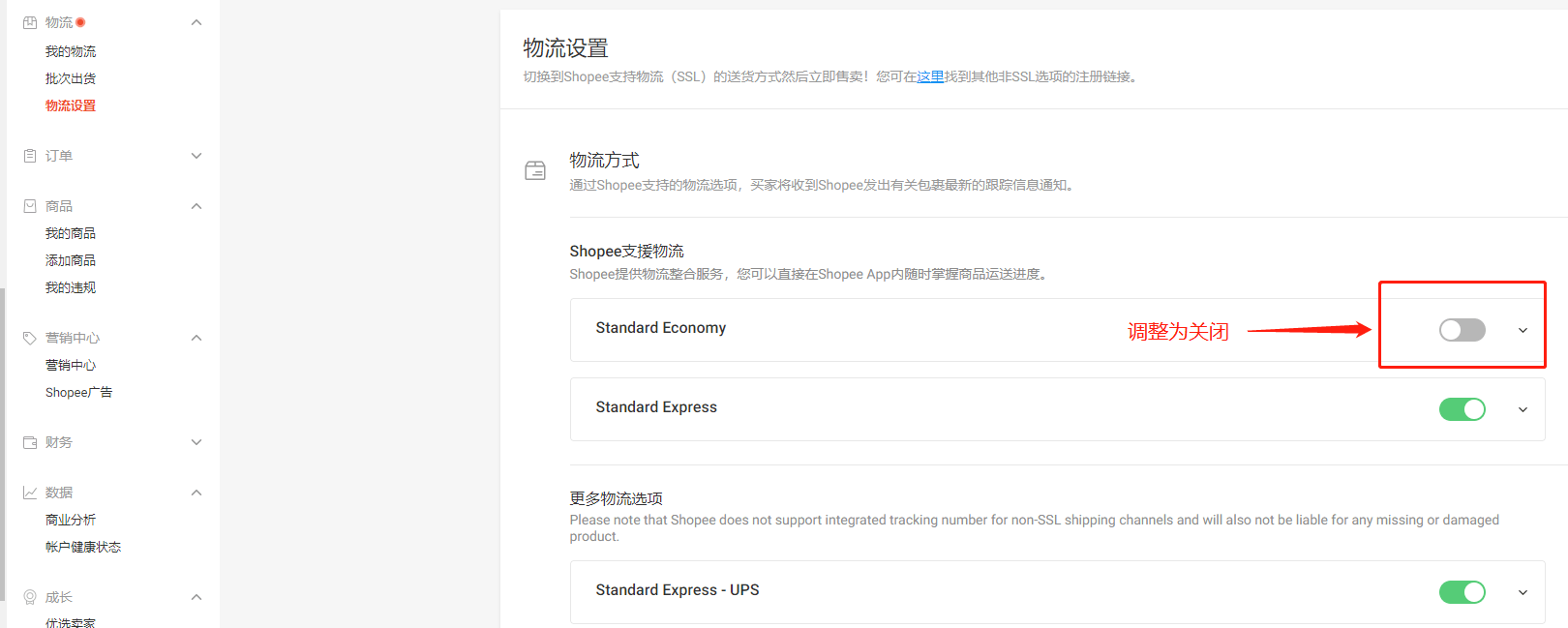Click the 数据 chart icon
The height and width of the screenshot is (628, 1568).
[30, 493]
